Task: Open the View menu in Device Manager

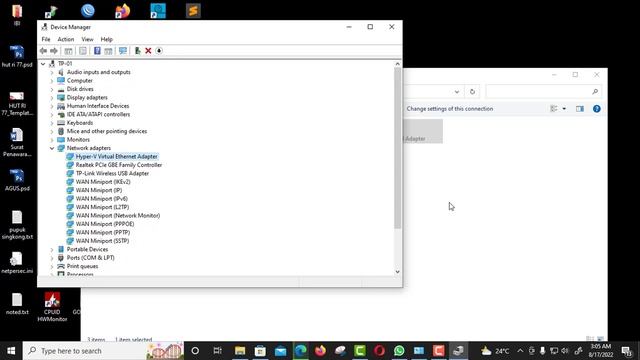Action: [87, 39]
